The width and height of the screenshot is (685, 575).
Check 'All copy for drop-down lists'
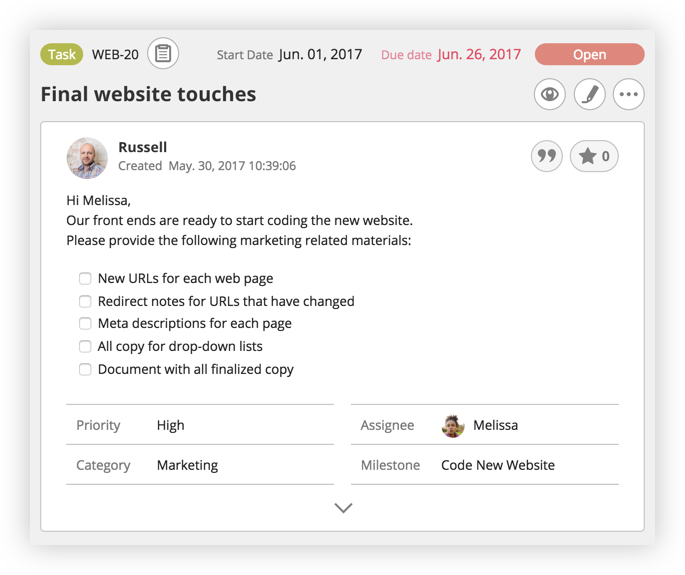(86, 347)
